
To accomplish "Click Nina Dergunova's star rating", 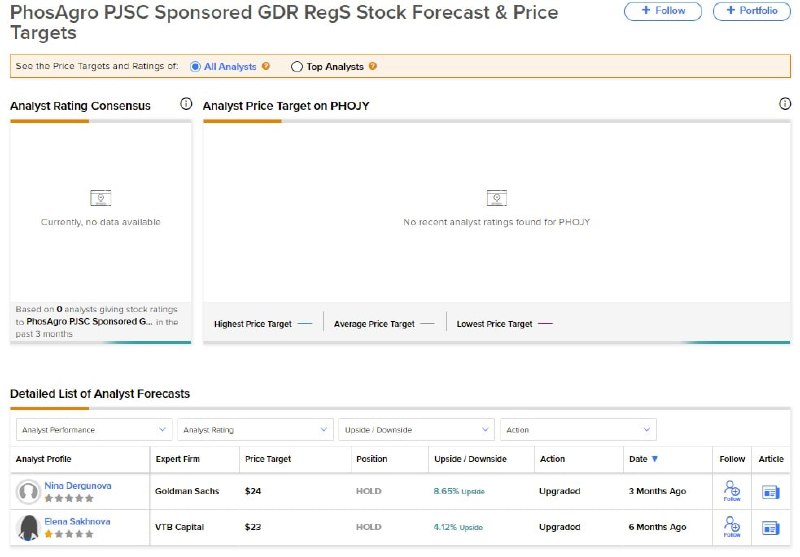I will pos(69,498).
